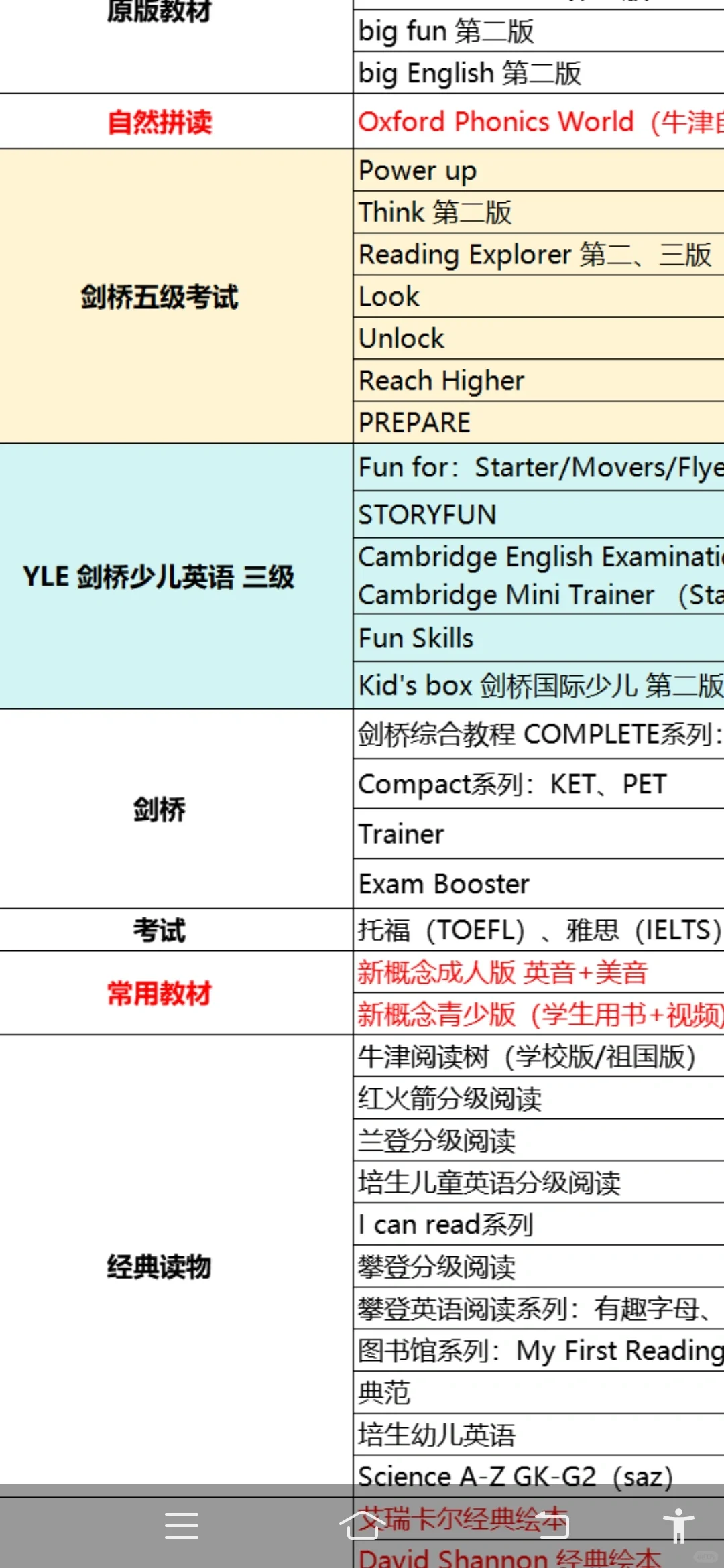Click '剑桥综合教程 COMPLETE系列' row

click(539, 734)
